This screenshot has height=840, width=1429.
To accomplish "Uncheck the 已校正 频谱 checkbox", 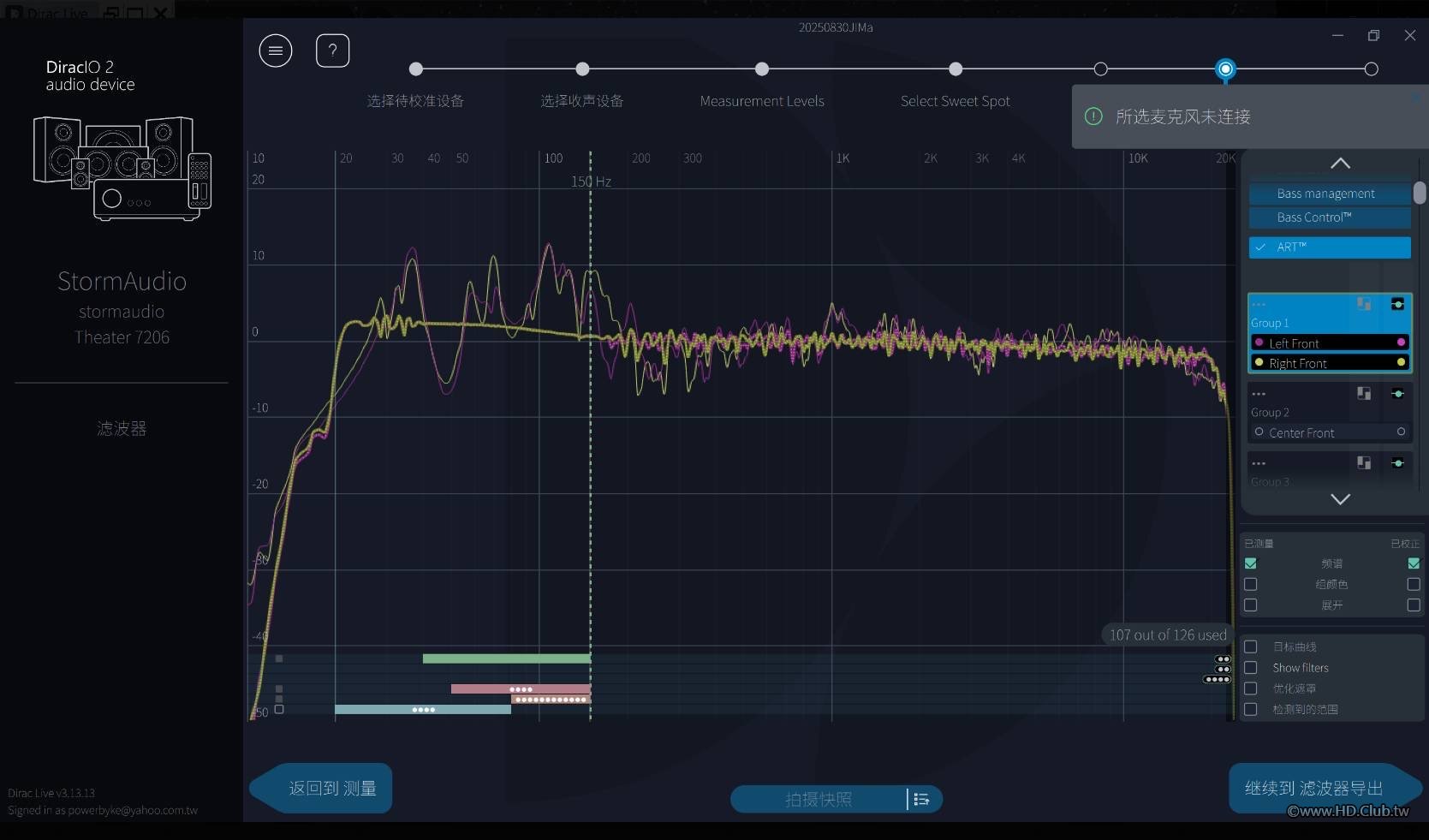I will (1414, 563).
